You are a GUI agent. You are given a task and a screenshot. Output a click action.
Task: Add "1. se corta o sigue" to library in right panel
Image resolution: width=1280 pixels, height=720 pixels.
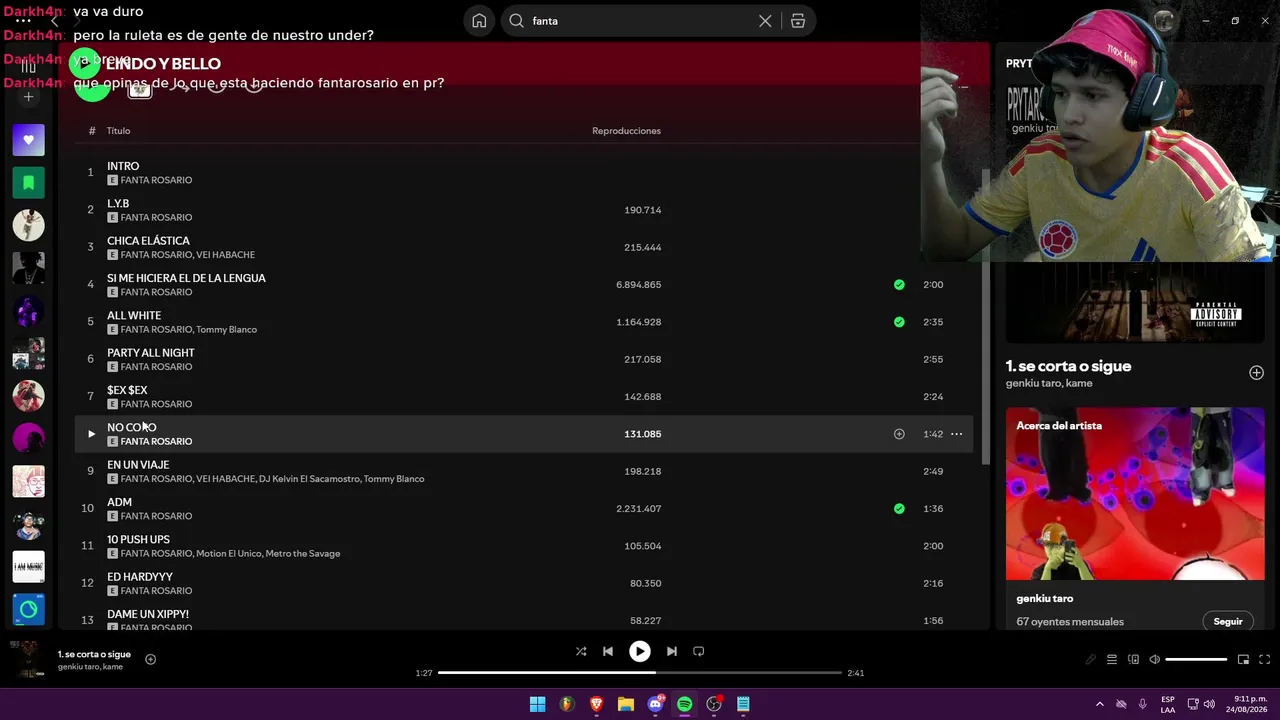click(x=1256, y=373)
